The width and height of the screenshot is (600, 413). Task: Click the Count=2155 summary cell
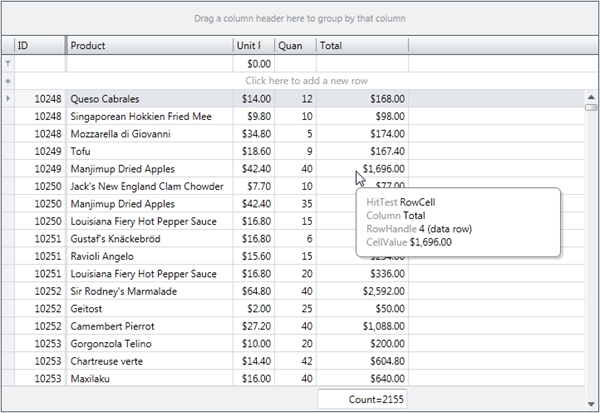click(x=362, y=399)
